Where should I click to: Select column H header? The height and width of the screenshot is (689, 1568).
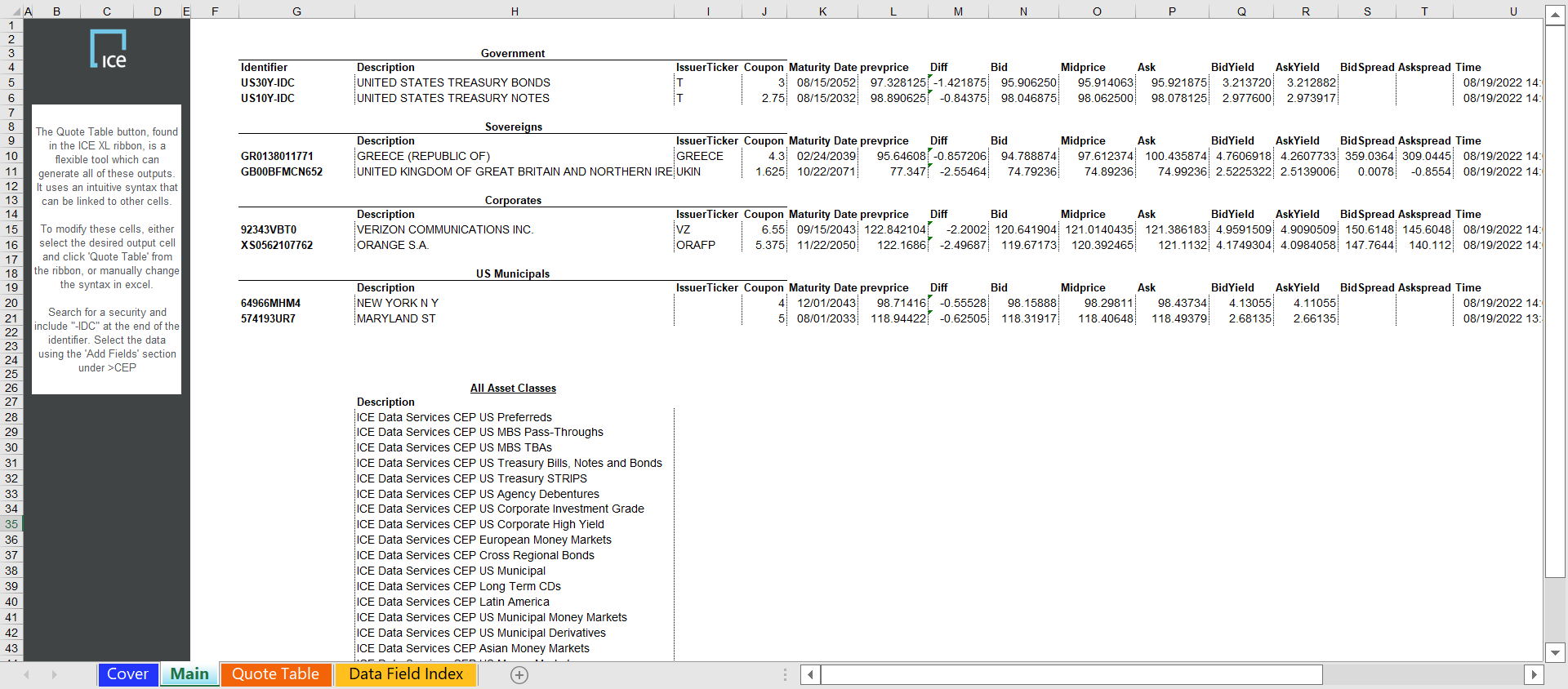[514, 11]
